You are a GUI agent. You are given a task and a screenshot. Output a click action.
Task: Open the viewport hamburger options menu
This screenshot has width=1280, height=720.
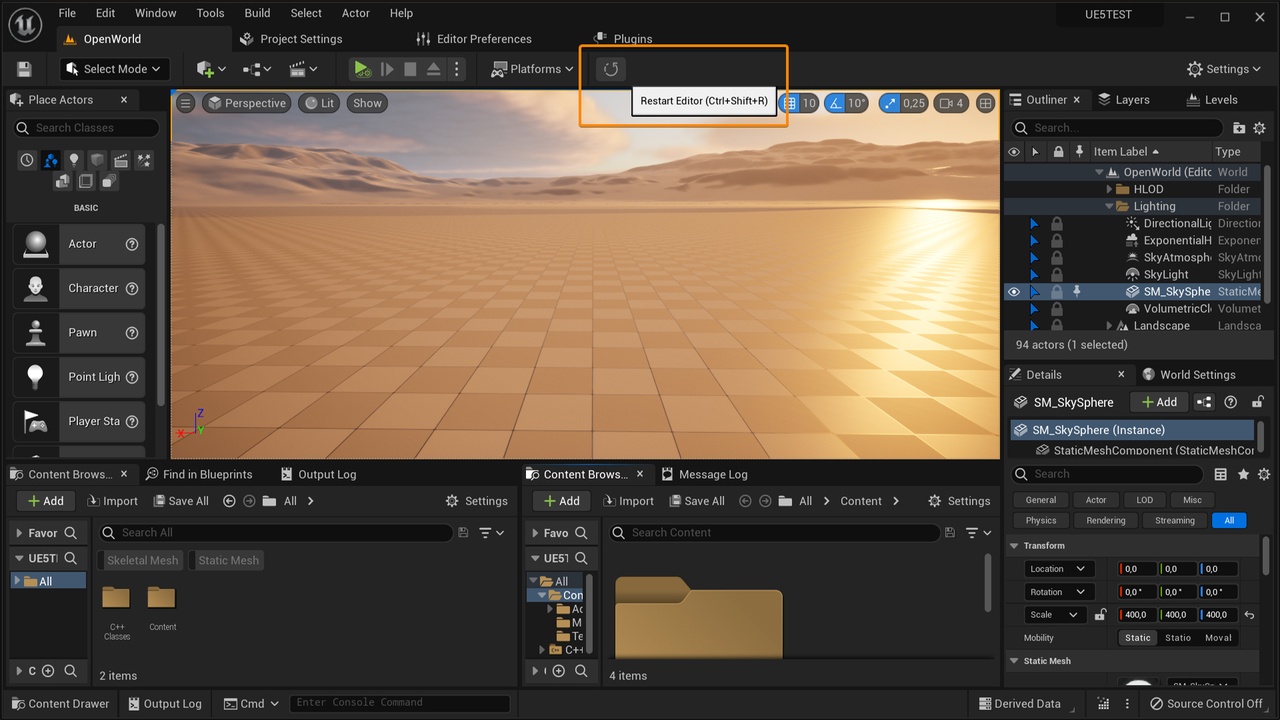point(186,103)
